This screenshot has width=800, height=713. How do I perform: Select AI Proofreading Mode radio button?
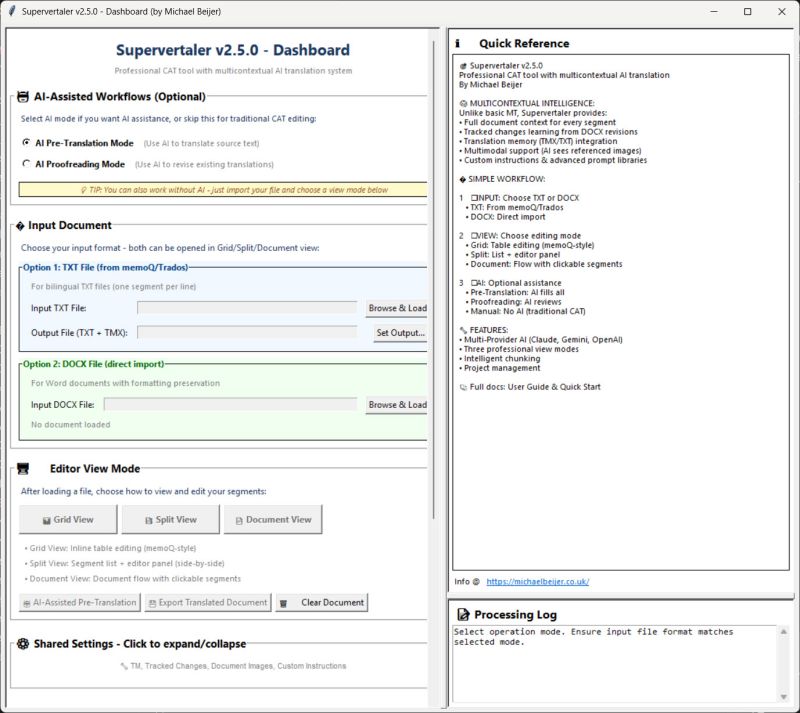[26, 164]
